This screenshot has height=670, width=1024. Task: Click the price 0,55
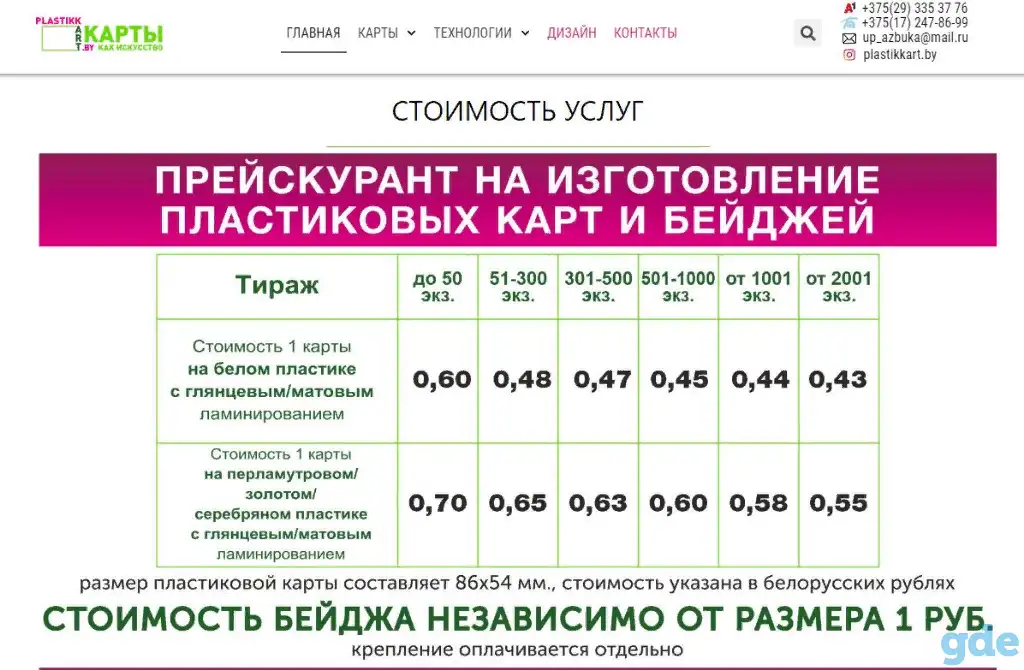point(839,503)
